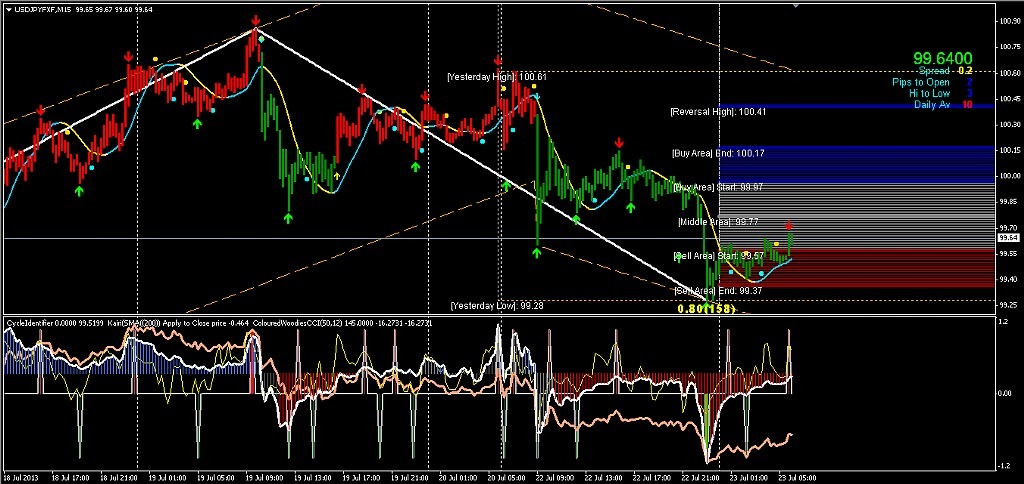1024x484 pixels.
Task: Click the 100.60 price axis value
Action: click(1010, 73)
